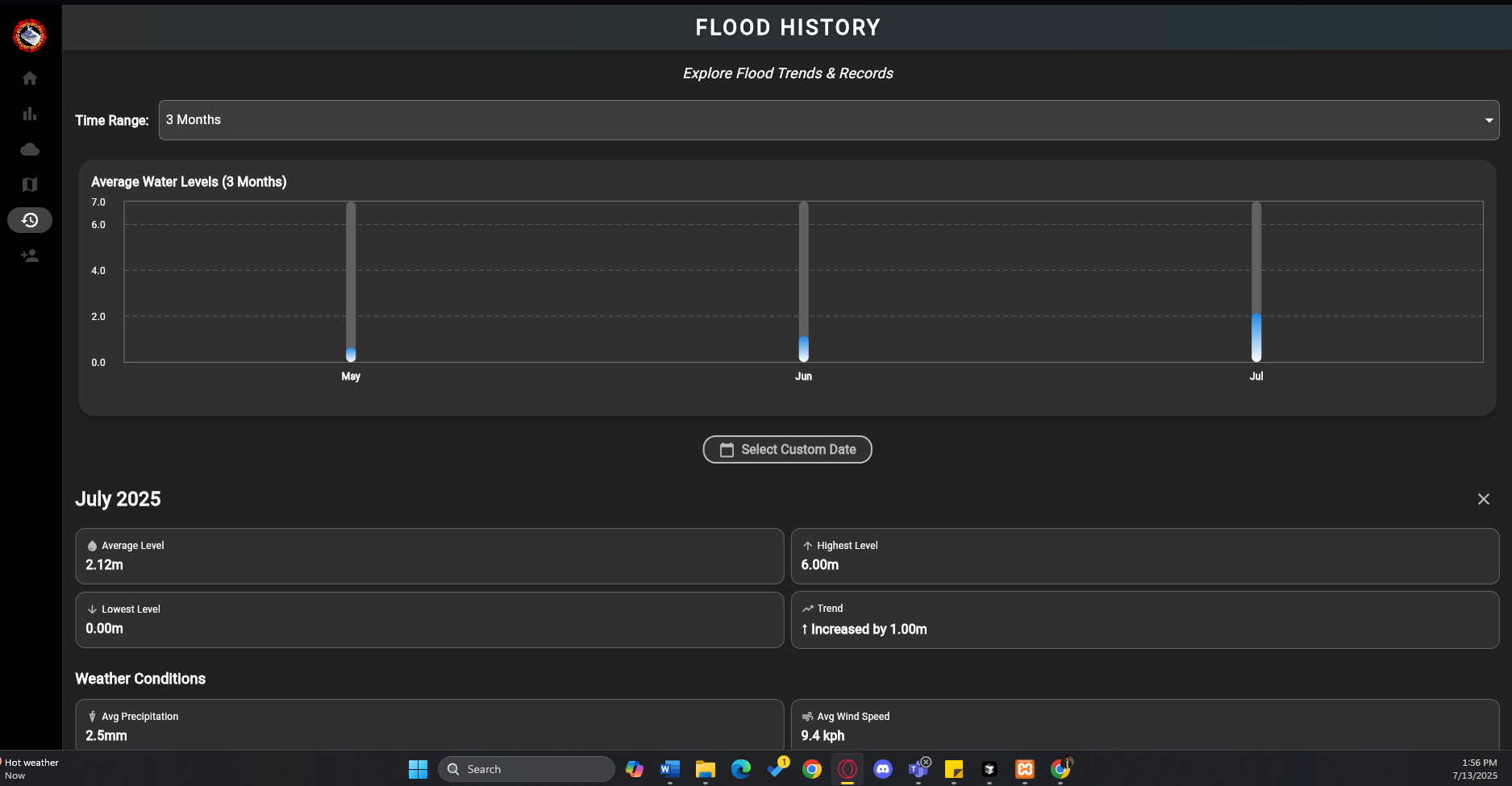The image size is (1512, 786).
Task: Open Google Chrome from the taskbar
Action: (812, 769)
